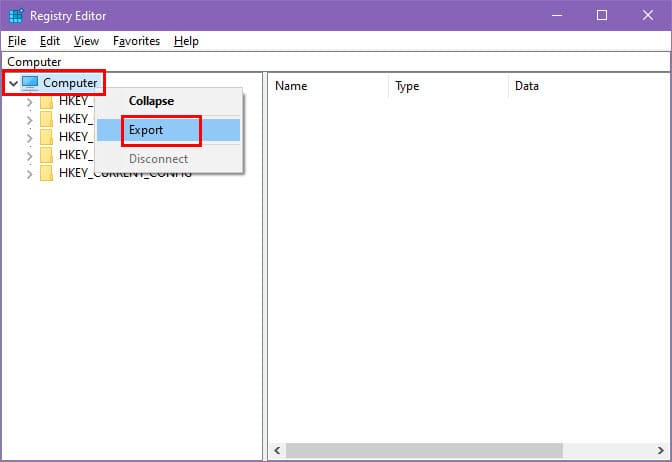Close the Registry Editor window
The height and width of the screenshot is (462, 672).
coord(648,15)
